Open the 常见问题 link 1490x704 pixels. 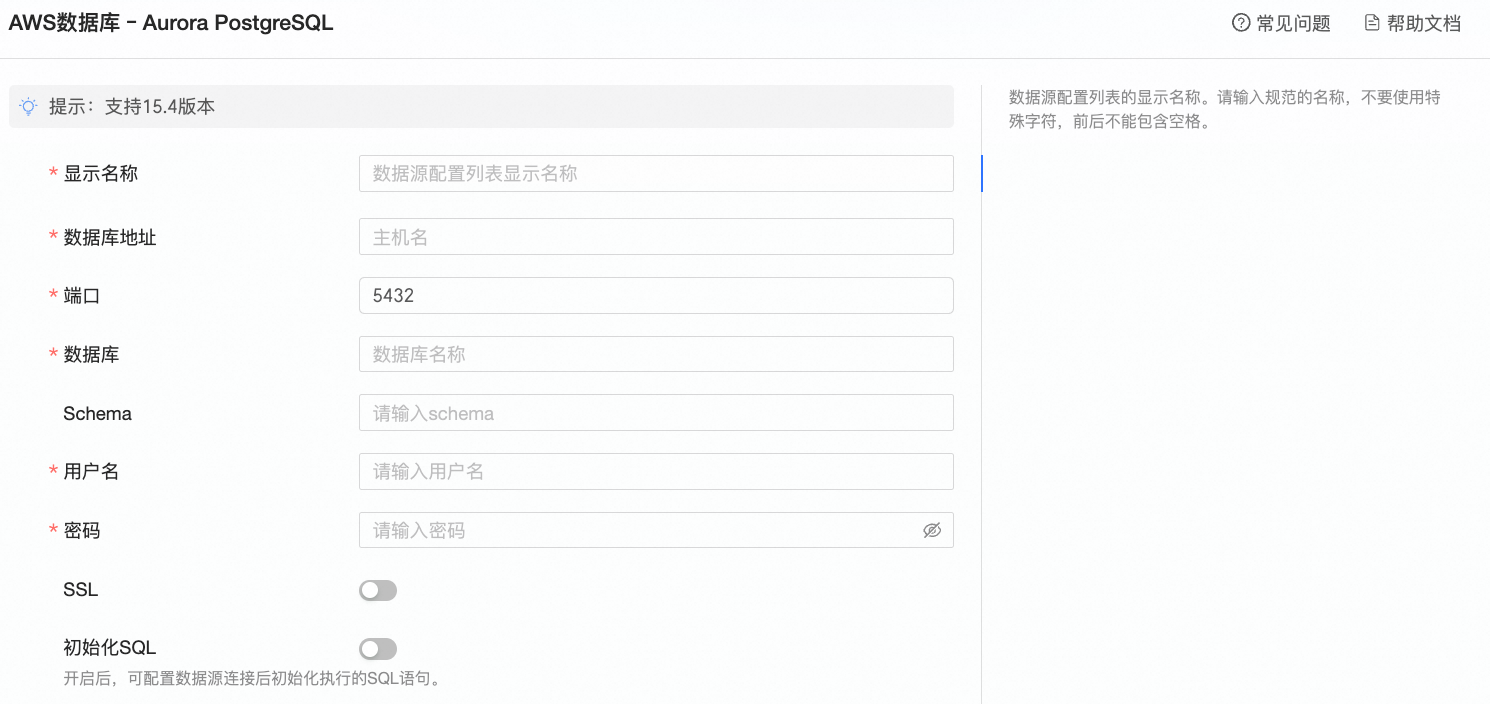(x=1293, y=24)
